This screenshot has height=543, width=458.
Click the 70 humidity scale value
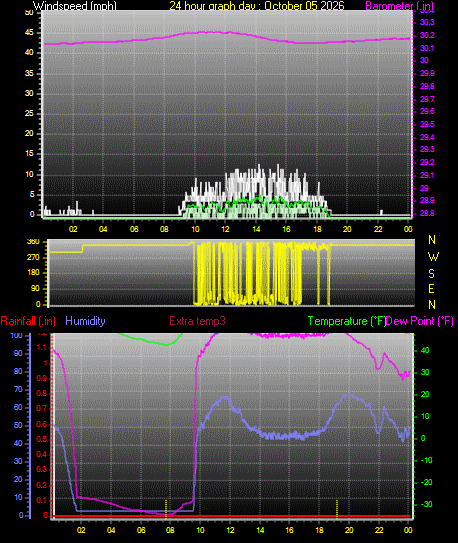(18, 390)
